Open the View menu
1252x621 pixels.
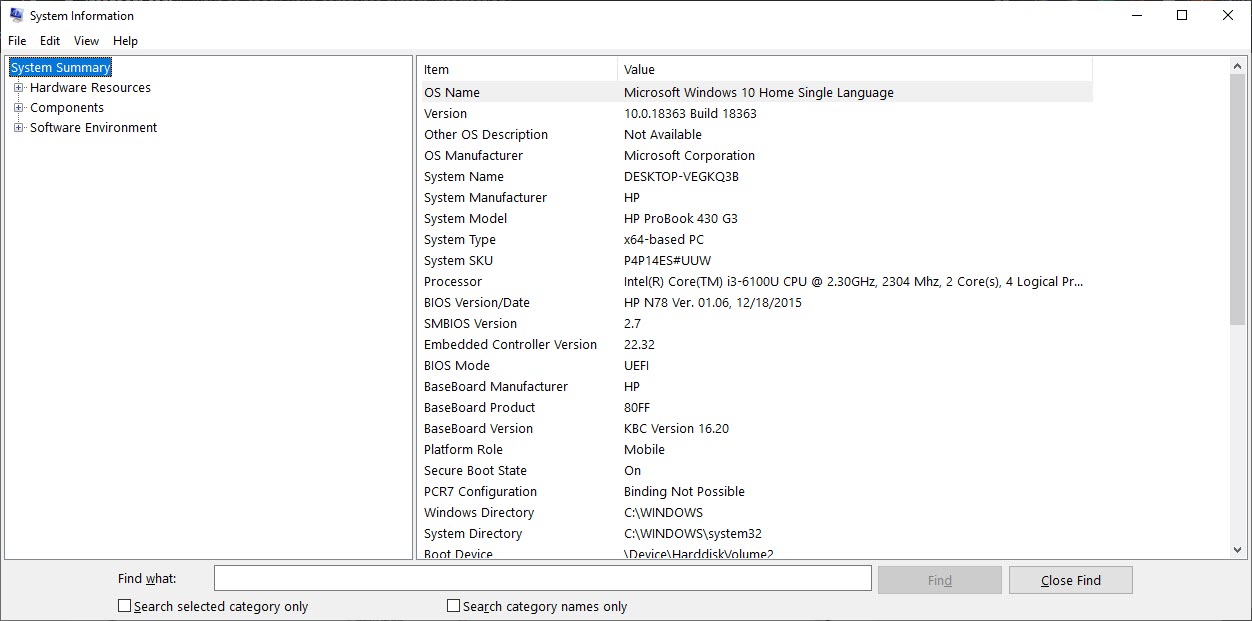86,41
